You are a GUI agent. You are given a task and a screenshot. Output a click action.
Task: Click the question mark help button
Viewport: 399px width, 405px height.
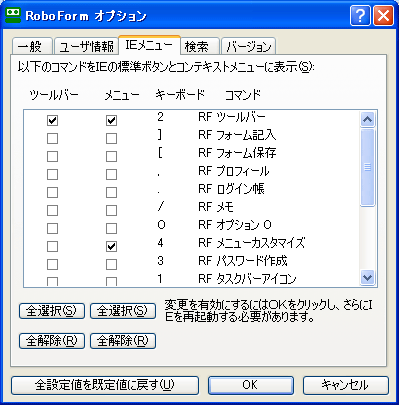[x=360, y=15]
